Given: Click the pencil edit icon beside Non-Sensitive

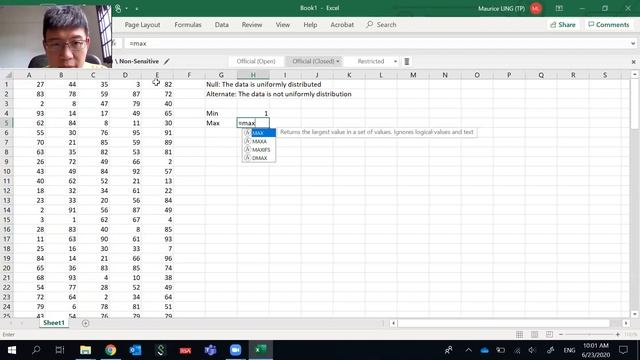Looking at the screenshot, I should [167, 61].
